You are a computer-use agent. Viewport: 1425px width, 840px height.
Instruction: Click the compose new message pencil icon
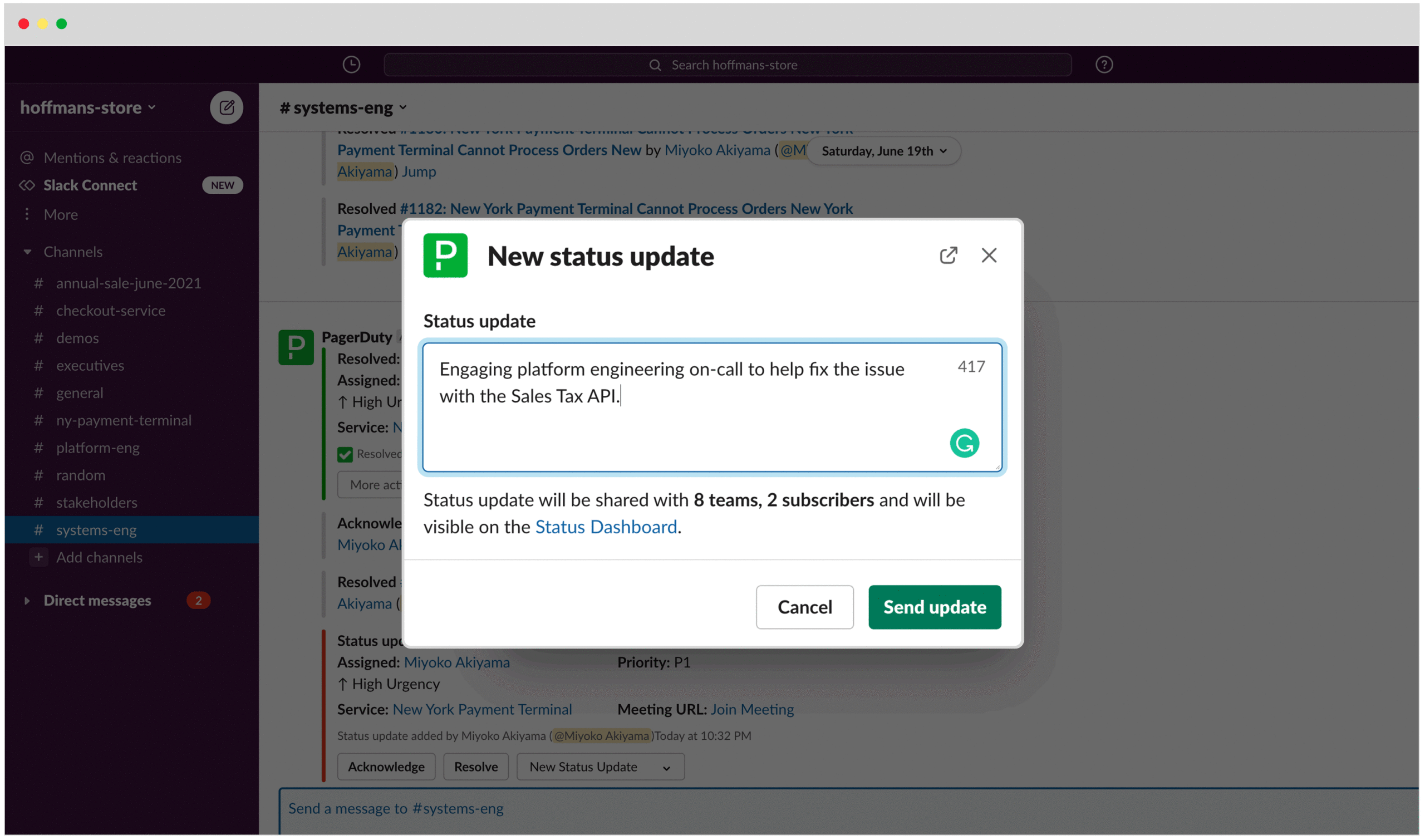coord(227,107)
